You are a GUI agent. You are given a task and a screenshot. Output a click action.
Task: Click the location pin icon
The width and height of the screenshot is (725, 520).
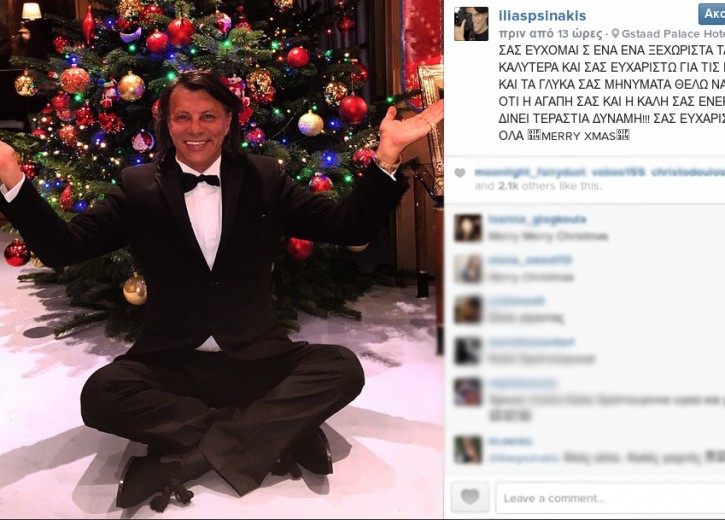point(615,34)
